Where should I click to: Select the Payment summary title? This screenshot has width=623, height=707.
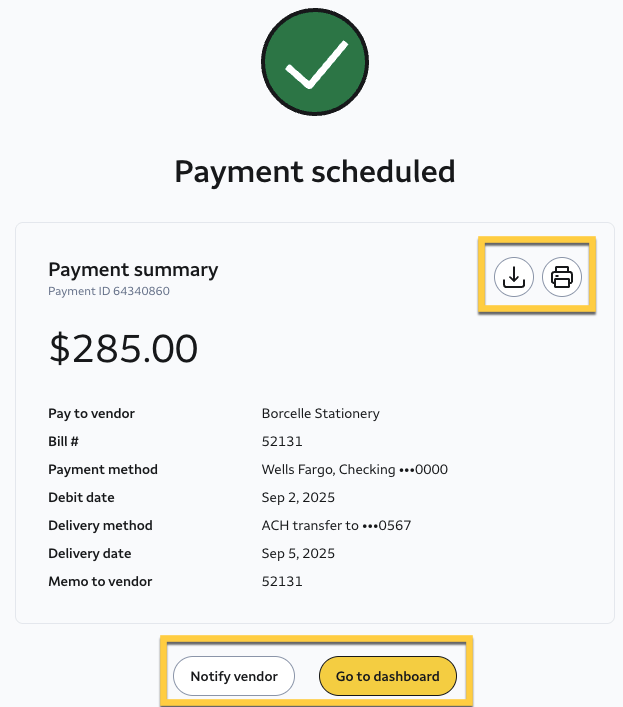click(133, 269)
